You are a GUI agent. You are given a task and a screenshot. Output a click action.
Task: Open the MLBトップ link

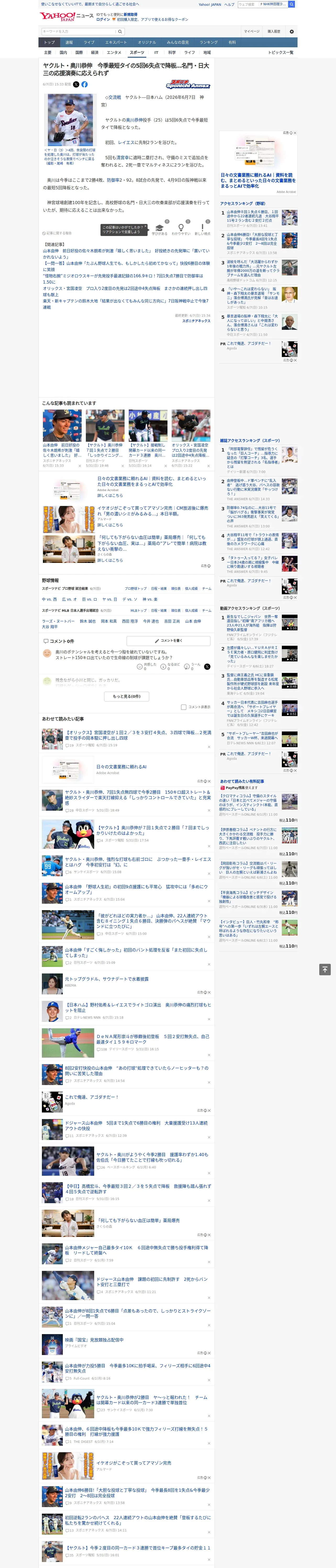pos(138,610)
